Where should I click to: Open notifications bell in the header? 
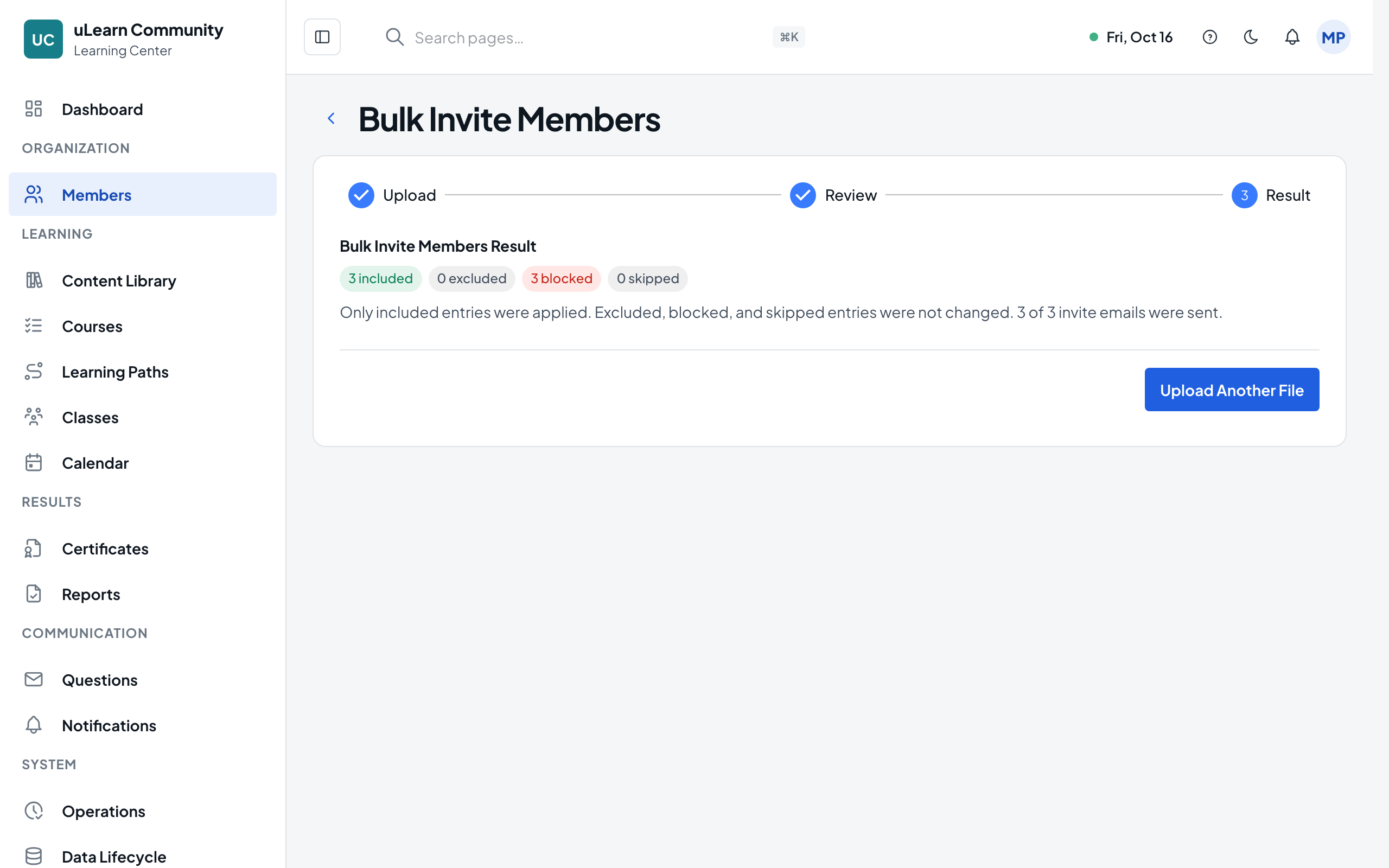1292,37
